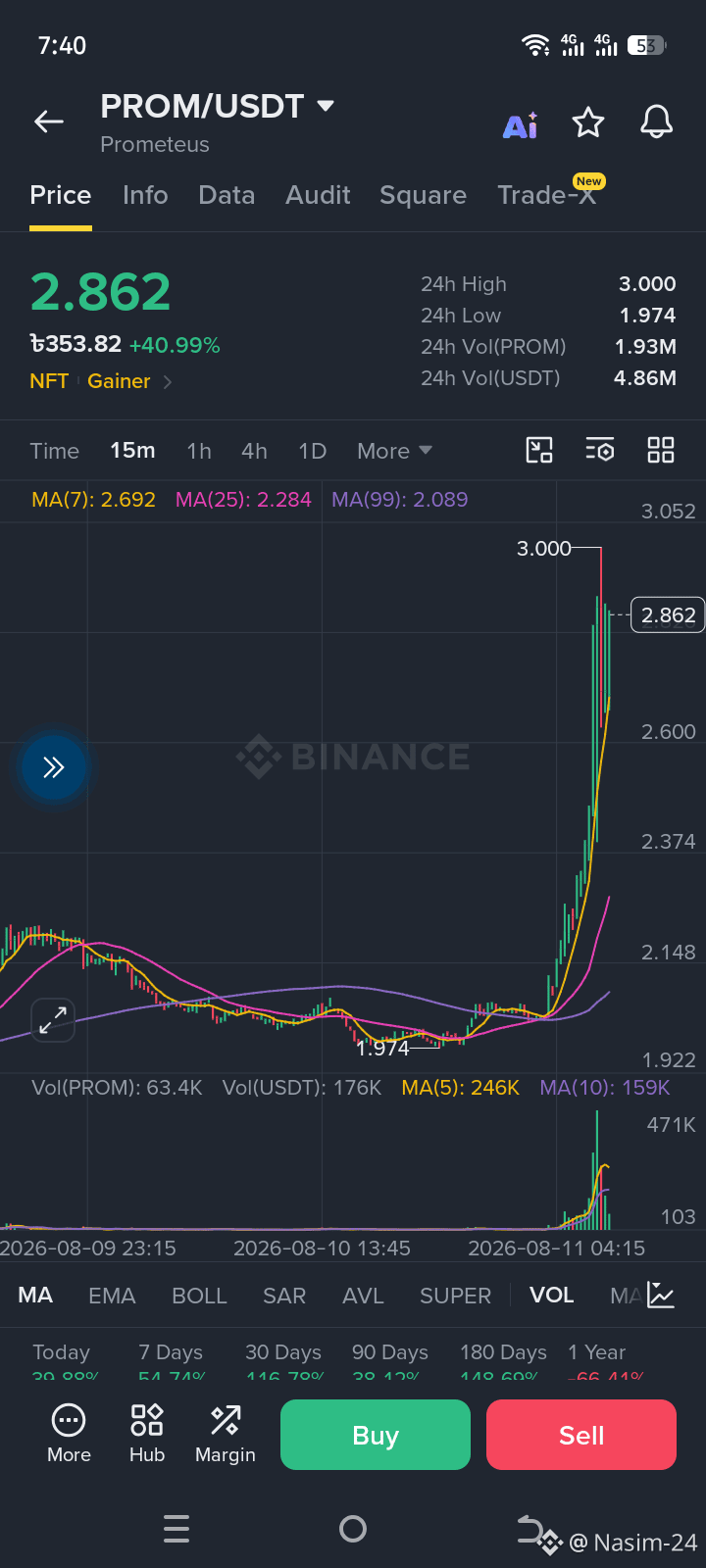706x1568 pixels.
Task: Switch to the Square tab
Action: coord(423,195)
